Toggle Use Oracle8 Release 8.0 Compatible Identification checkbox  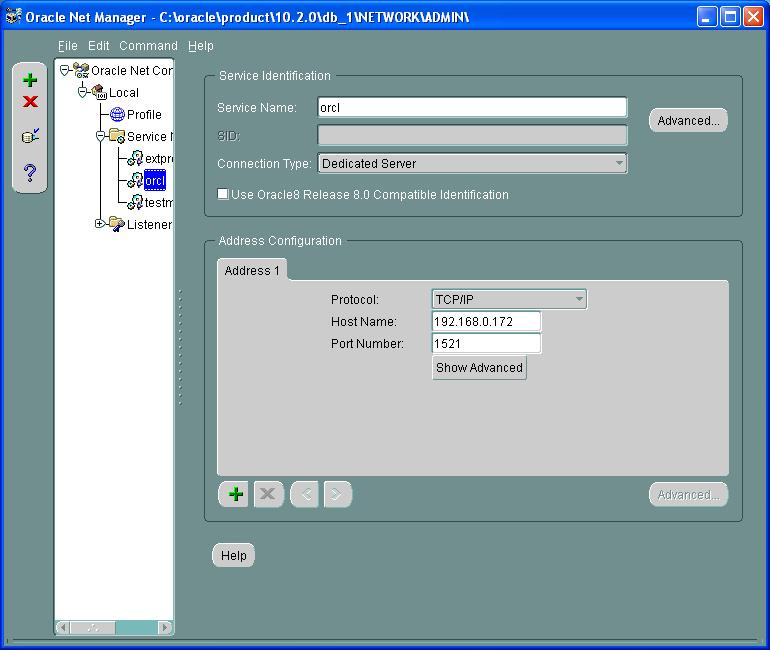tap(223, 194)
